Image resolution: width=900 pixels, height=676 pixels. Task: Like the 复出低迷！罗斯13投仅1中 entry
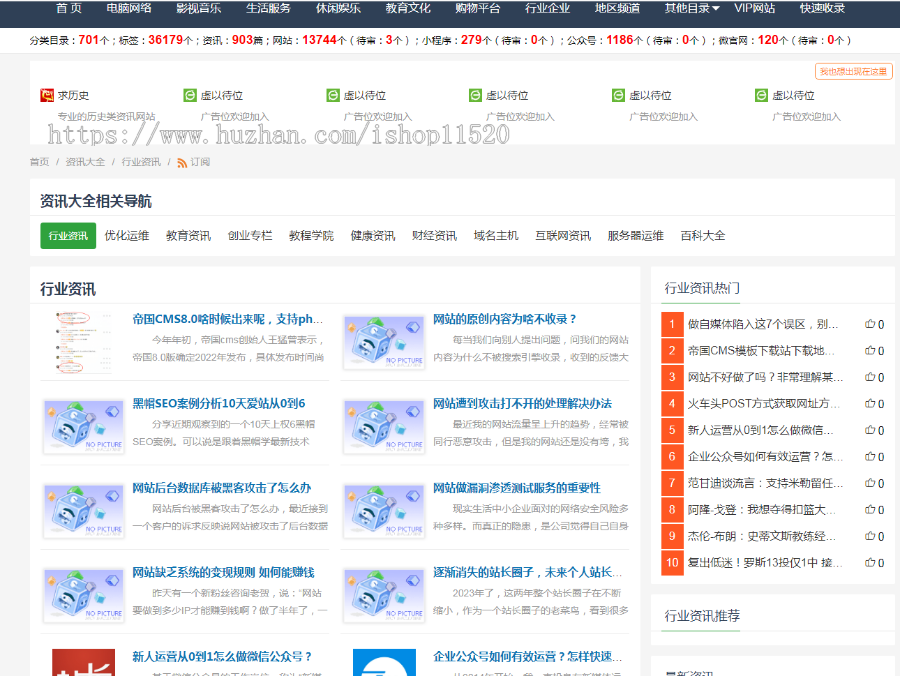point(870,562)
